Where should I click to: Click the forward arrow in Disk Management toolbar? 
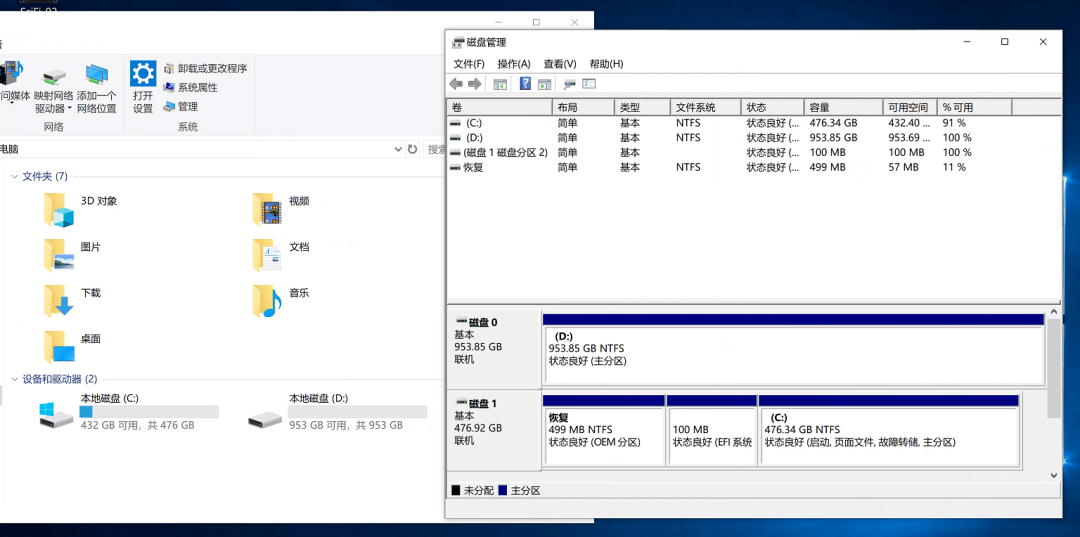(474, 84)
